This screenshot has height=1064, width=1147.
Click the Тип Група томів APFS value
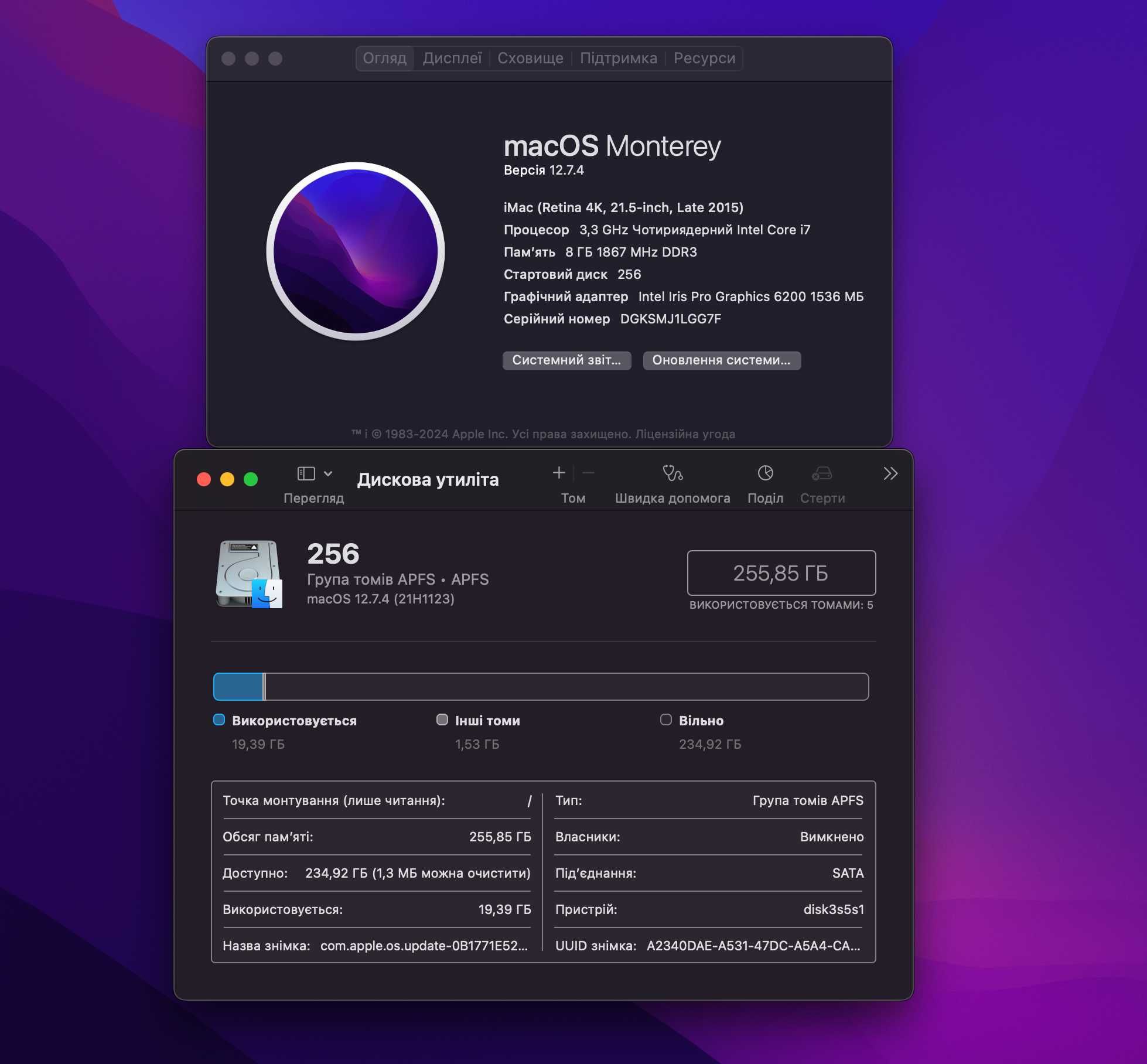(x=808, y=800)
